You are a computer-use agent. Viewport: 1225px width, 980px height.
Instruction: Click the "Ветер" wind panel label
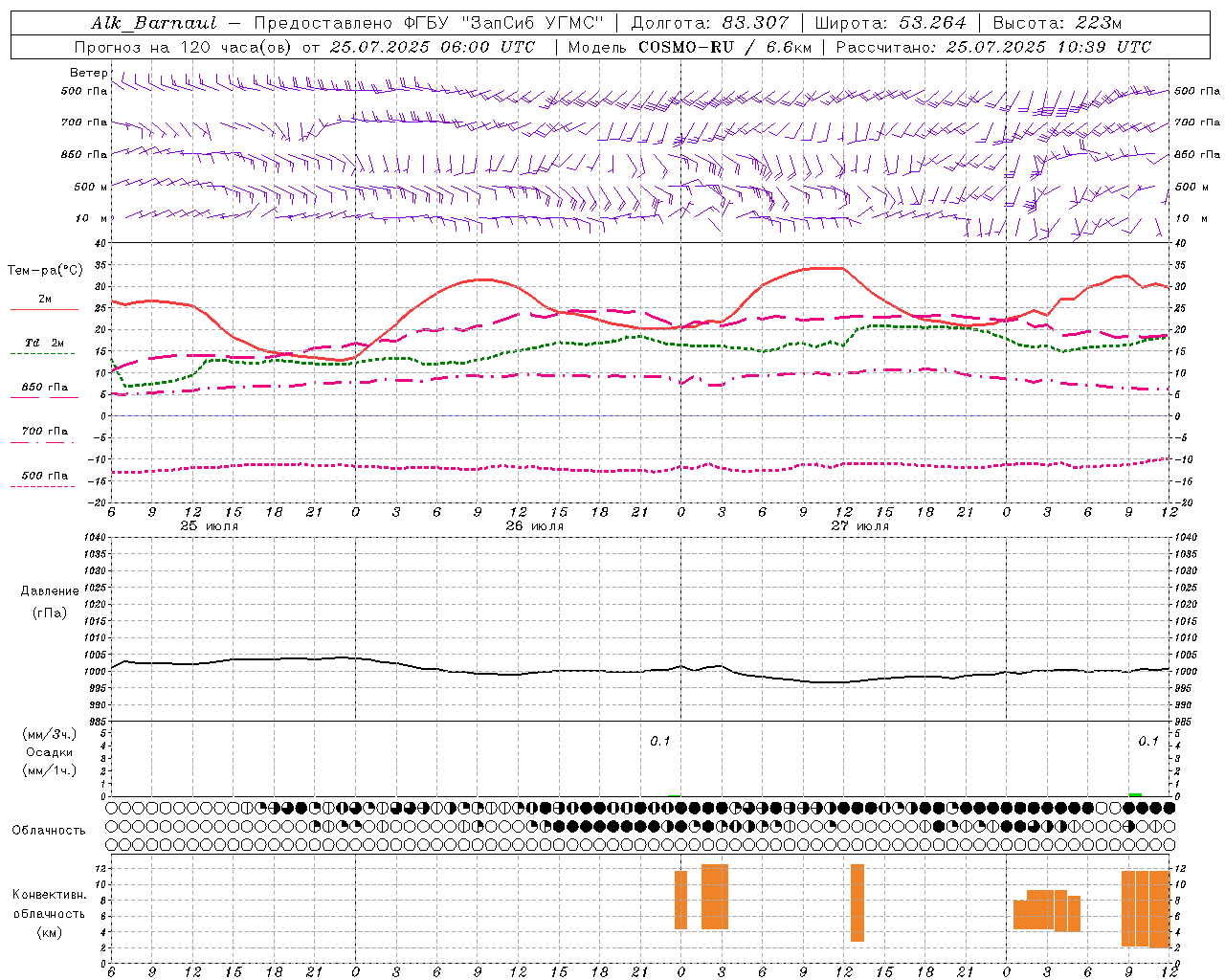[89, 73]
